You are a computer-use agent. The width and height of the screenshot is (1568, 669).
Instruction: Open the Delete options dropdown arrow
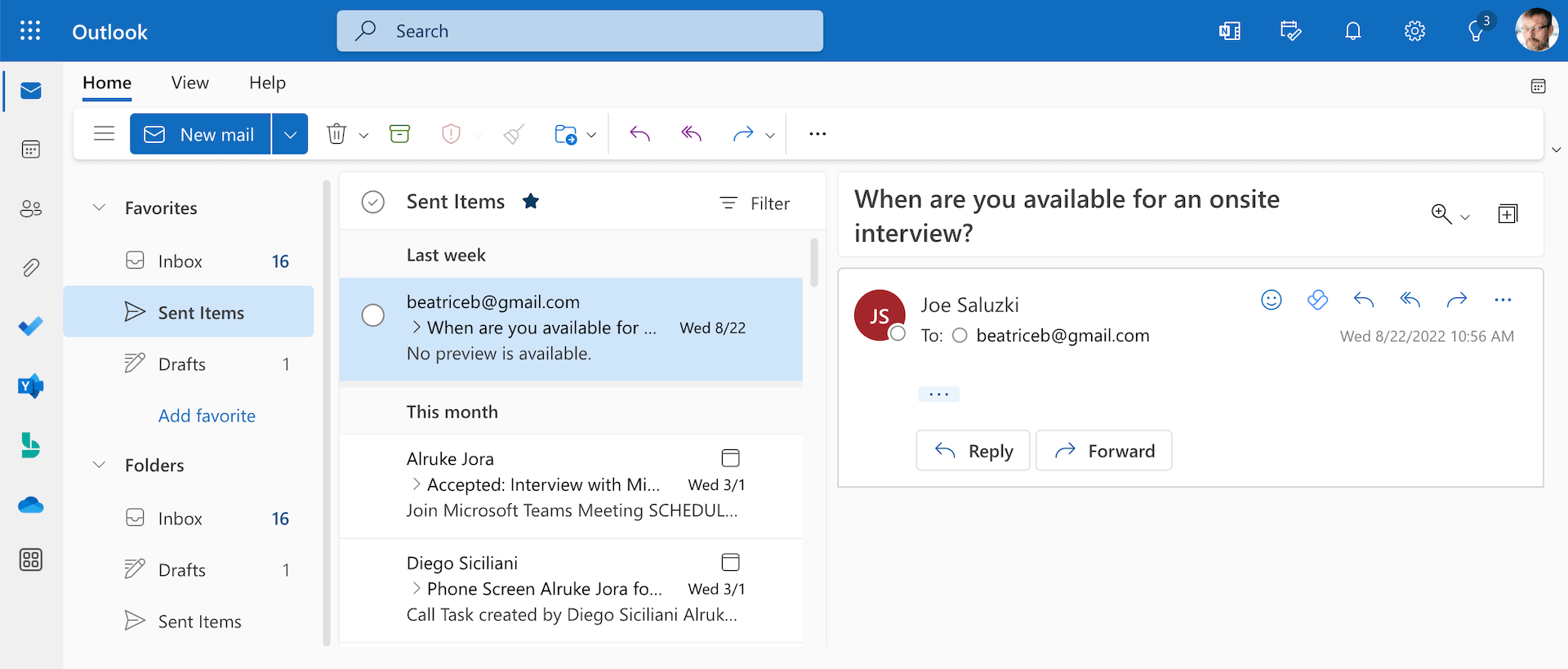point(364,136)
